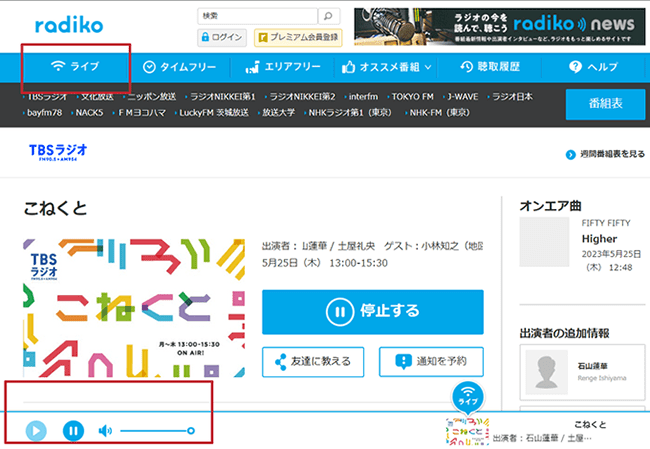
Task: Click 友達に教える share button
Action: pos(313,362)
